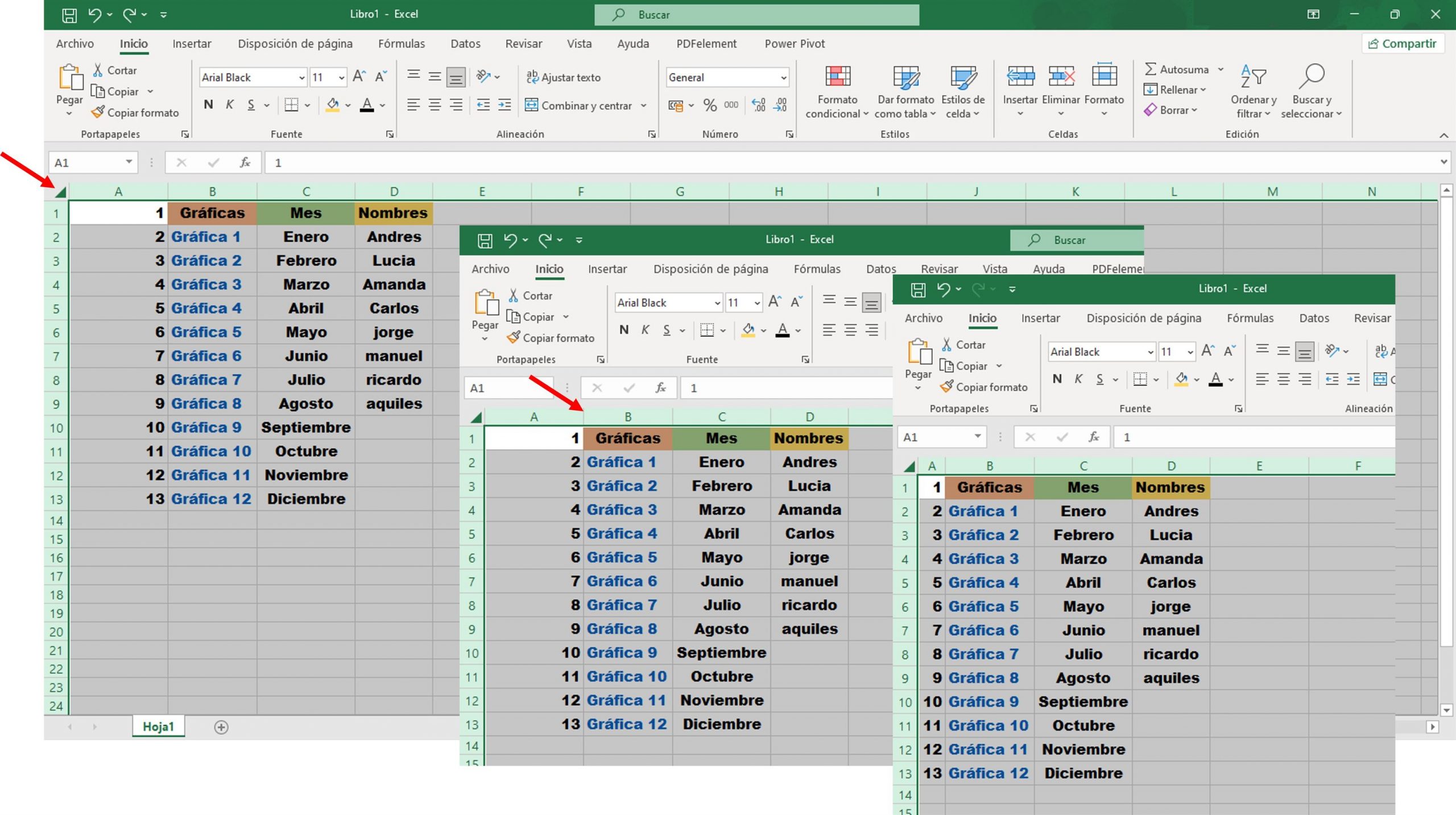This screenshot has width=1456, height=815.
Task: Apply percent number style
Action: (709, 105)
